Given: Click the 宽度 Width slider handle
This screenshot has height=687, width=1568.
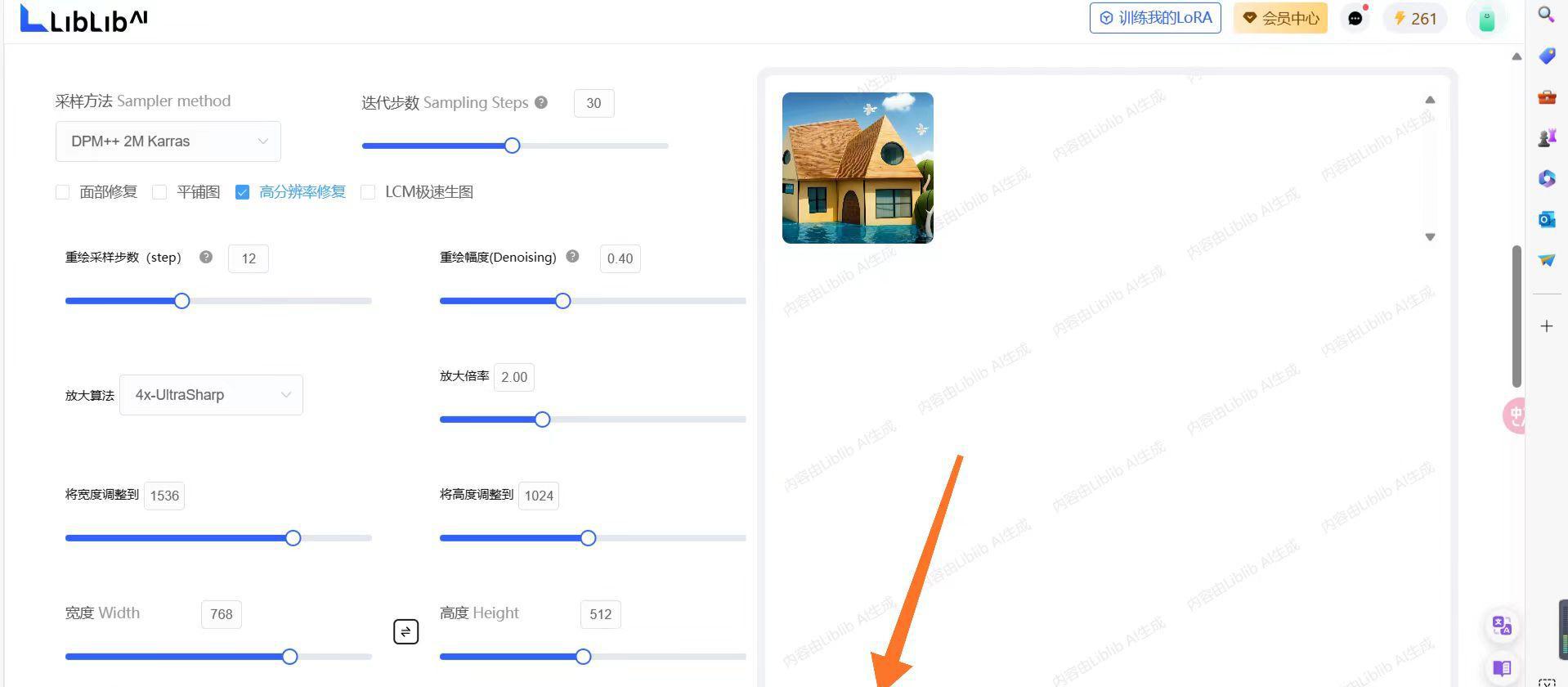Looking at the screenshot, I should (x=289, y=657).
